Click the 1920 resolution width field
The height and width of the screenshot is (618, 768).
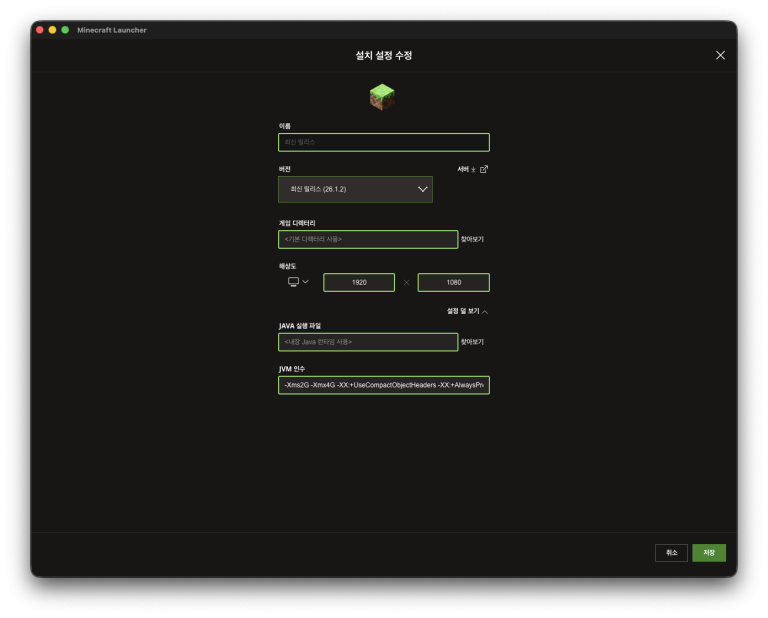359,283
